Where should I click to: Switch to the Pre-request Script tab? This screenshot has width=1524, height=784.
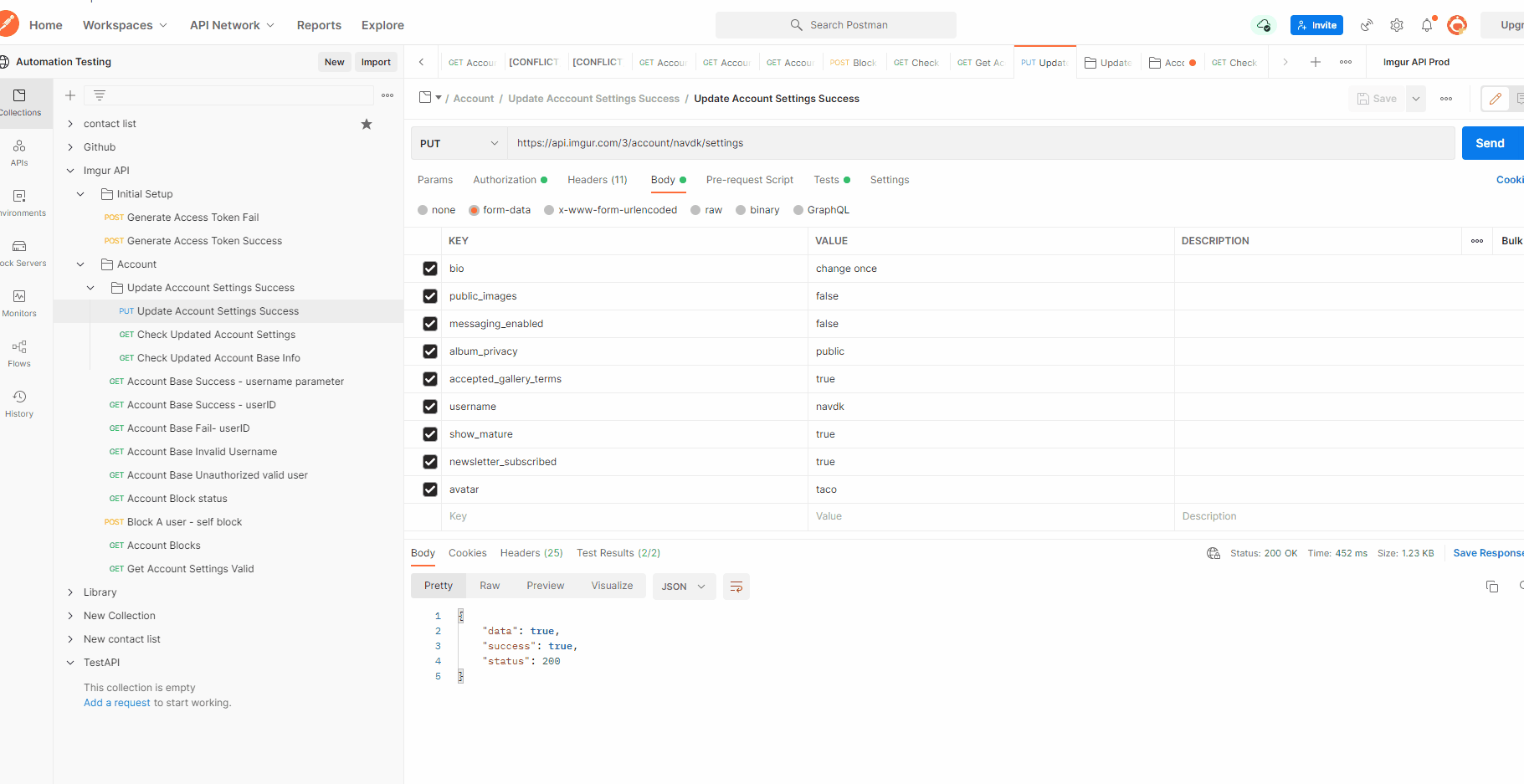[750, 180]
